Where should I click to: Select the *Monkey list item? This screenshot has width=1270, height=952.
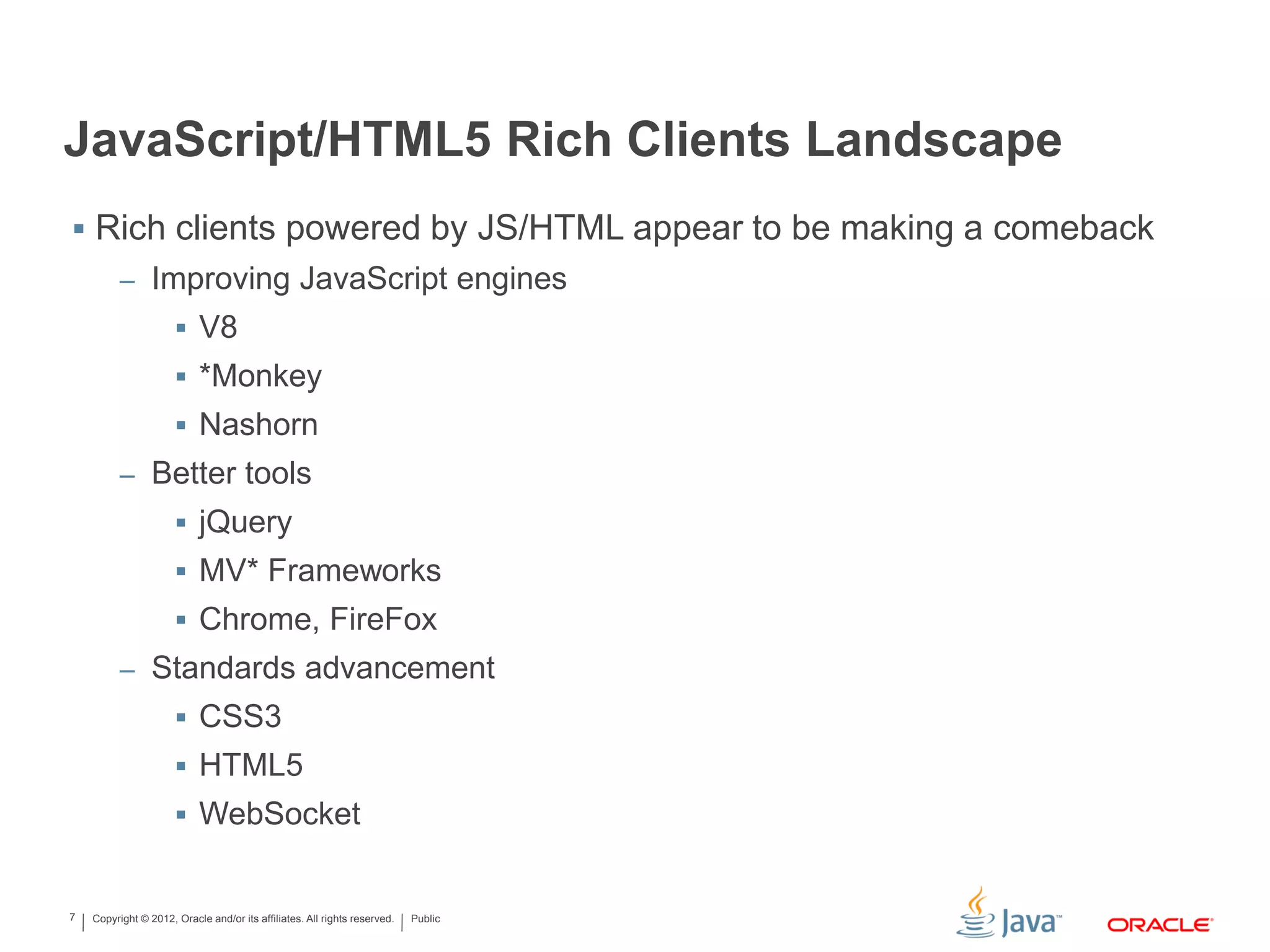coord(260,376)
